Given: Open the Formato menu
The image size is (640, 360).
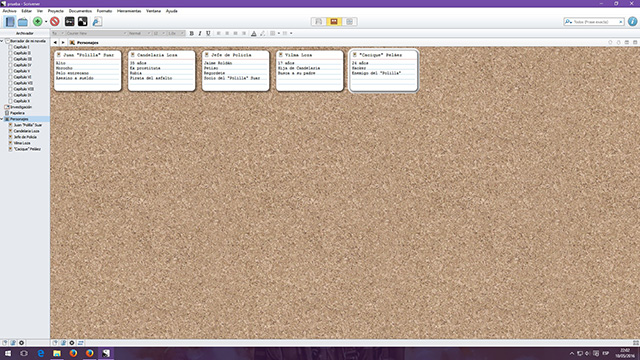Looking at the screenshot, I should coord(104,11).
